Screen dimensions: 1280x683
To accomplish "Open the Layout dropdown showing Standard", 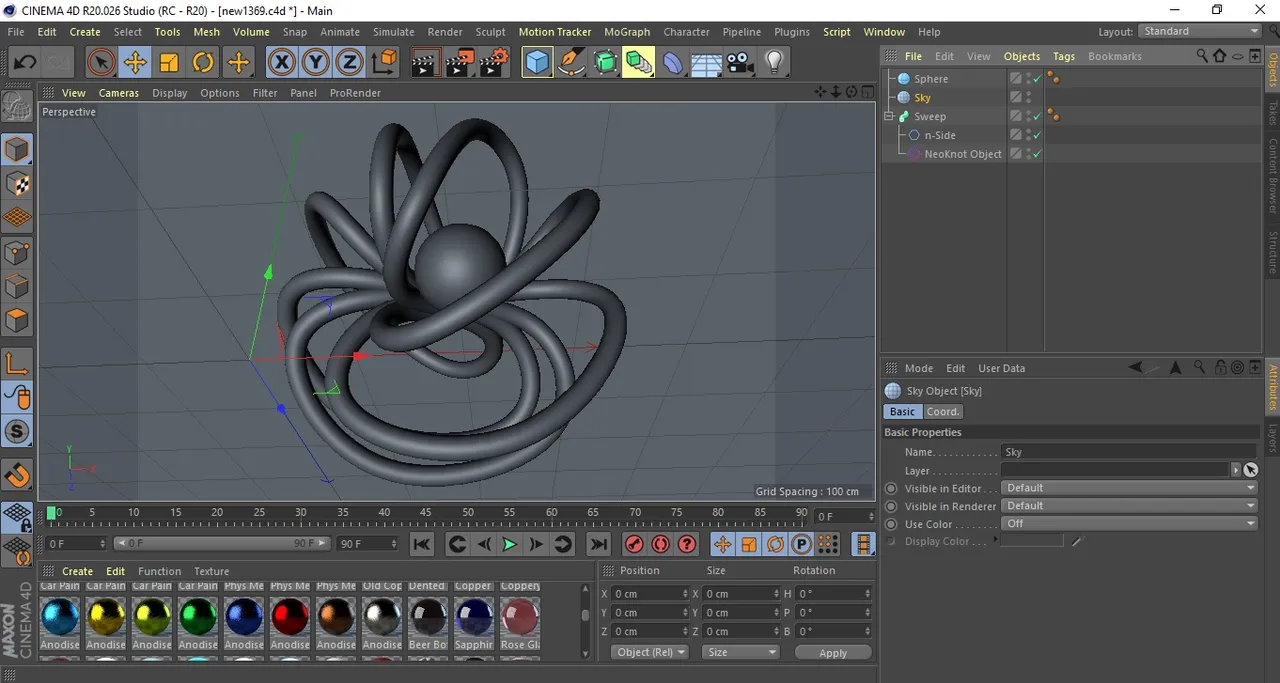I will (x=1199, y=31).
